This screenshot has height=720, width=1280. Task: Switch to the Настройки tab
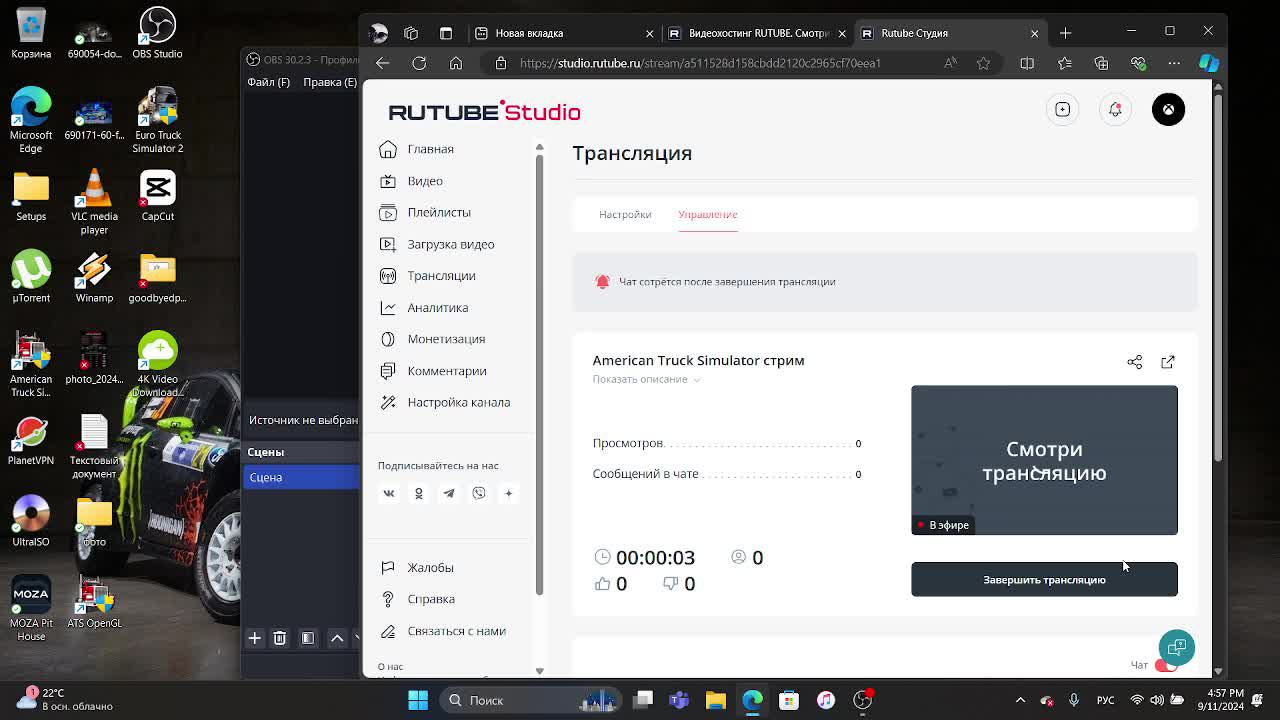[625, 214]
